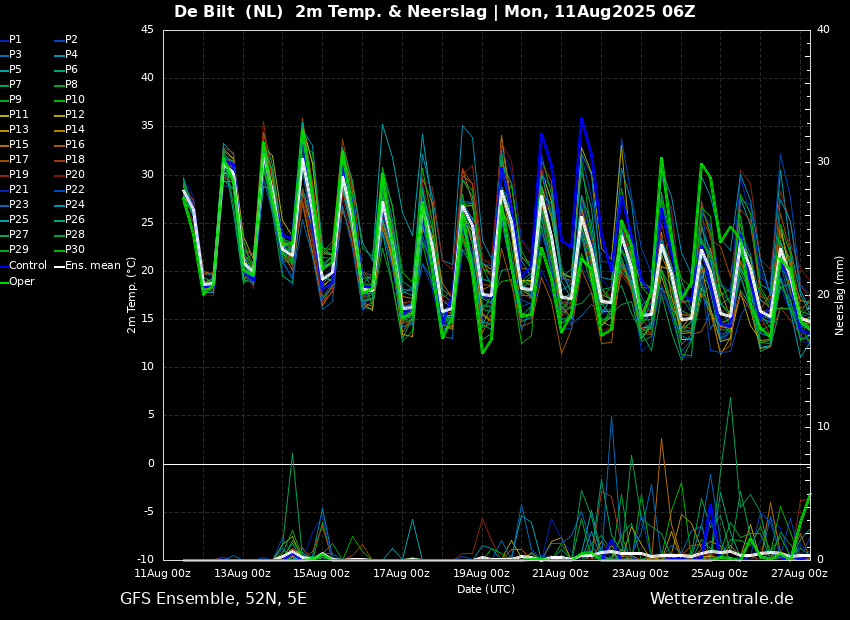The image size is (850, 620).
Task: Click the GFS Ensemble, 52N, 5E caption
Action: pyautogui.click(x=213, y=599)
